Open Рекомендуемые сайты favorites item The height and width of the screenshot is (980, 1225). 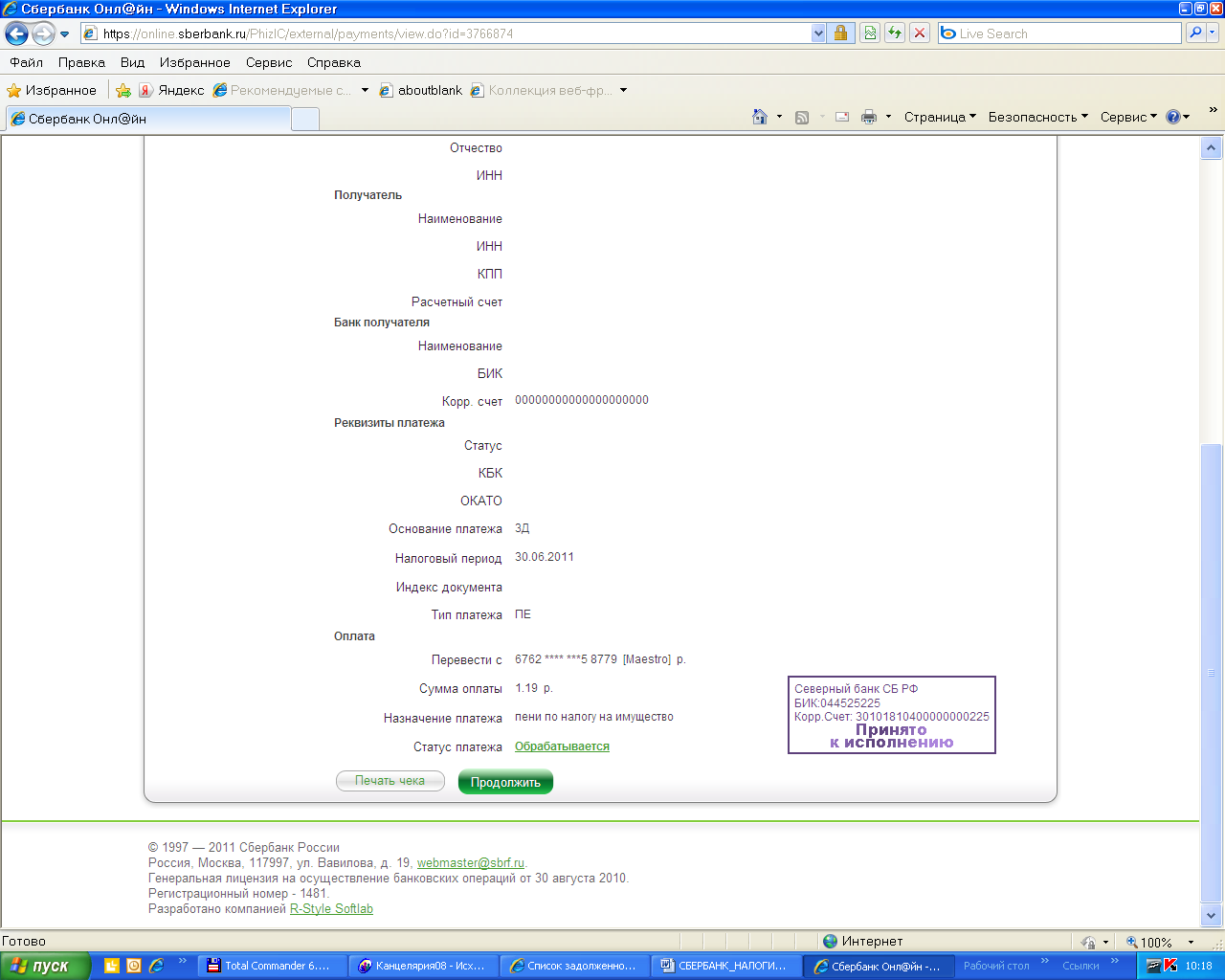click(282, 90)
